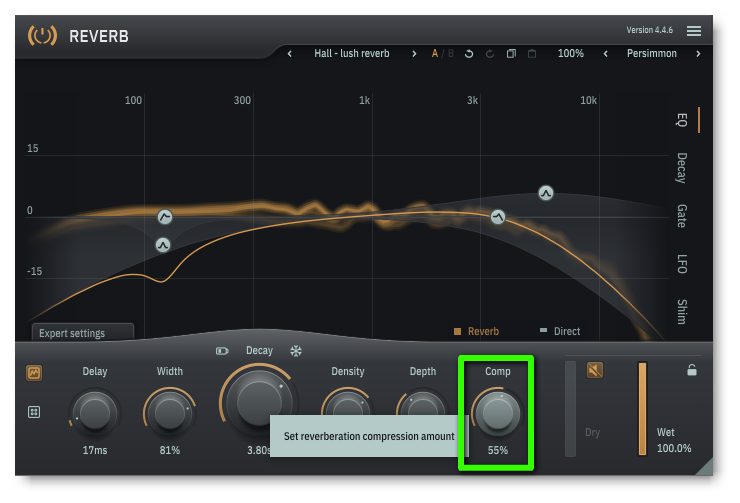The width and height of the screenshot is (740, 503).
Task: Open the 100% scale selector
Action: pyautogui.click(x=571, y=53)
